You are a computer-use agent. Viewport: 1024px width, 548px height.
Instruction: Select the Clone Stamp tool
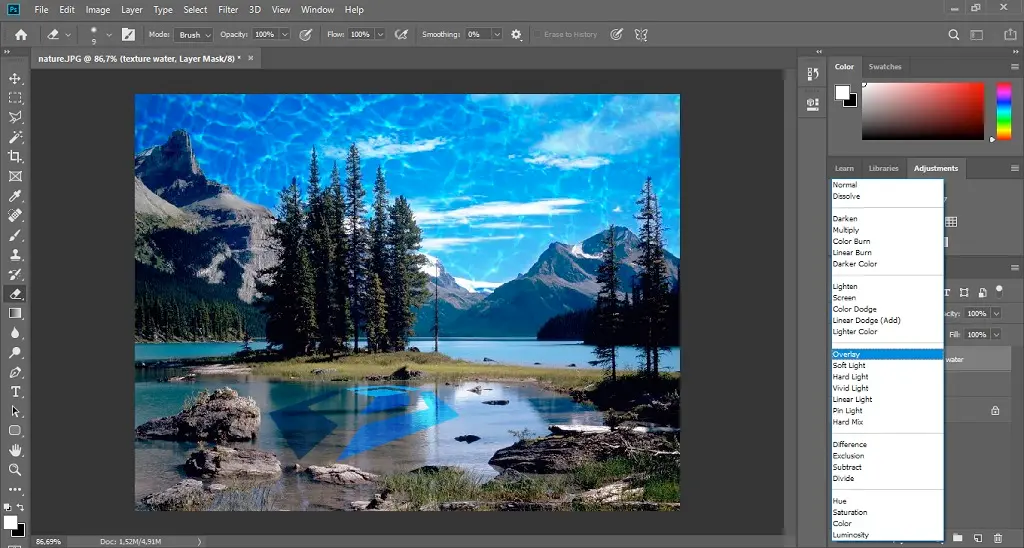point(15,255)
